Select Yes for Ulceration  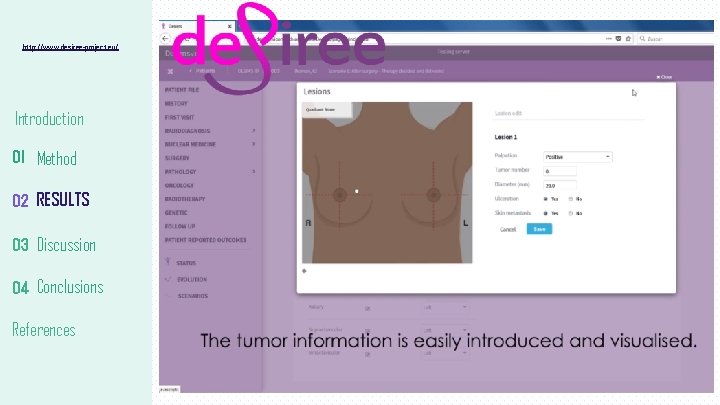pyautogui.click(x=546, y=199)
